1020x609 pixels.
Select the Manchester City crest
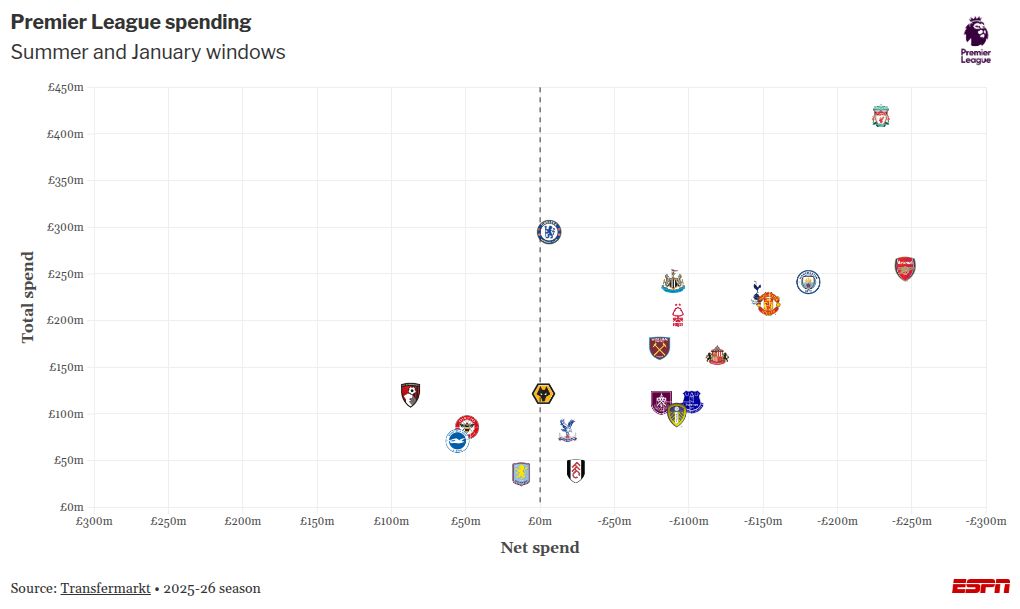(808, 282)
